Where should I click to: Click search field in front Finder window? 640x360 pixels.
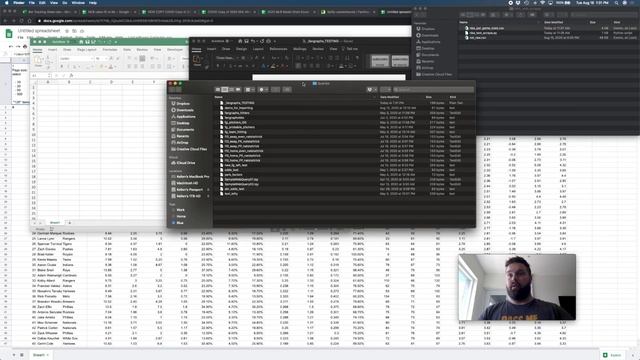433,89
